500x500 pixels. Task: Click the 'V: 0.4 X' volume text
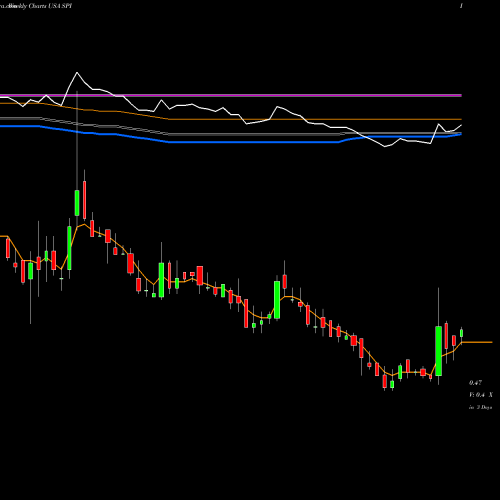point(481,395)
